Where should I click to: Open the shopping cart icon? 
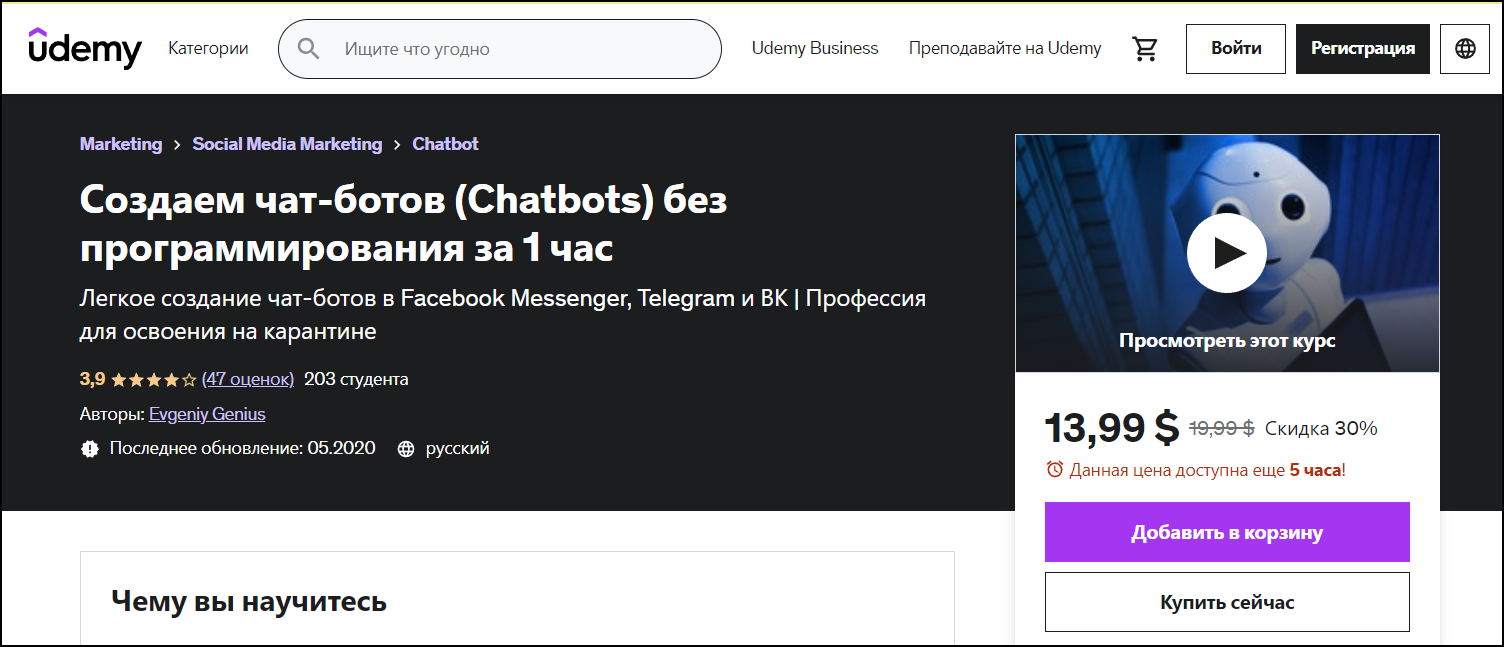[1144, 49]
